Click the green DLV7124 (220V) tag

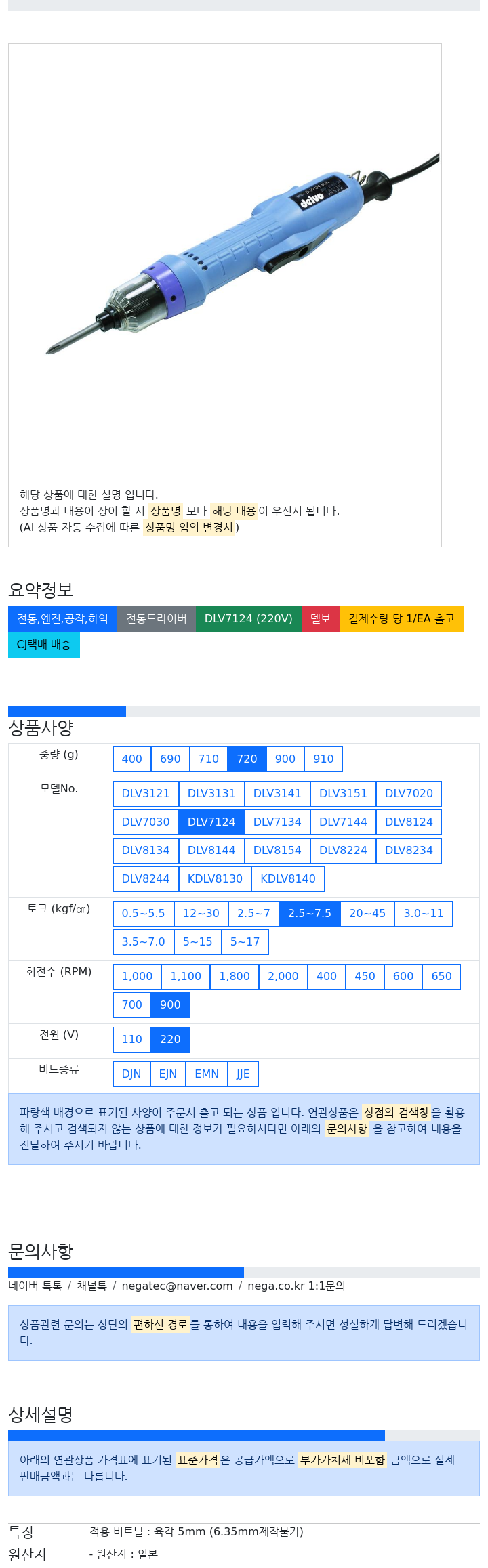coord(248,619)
